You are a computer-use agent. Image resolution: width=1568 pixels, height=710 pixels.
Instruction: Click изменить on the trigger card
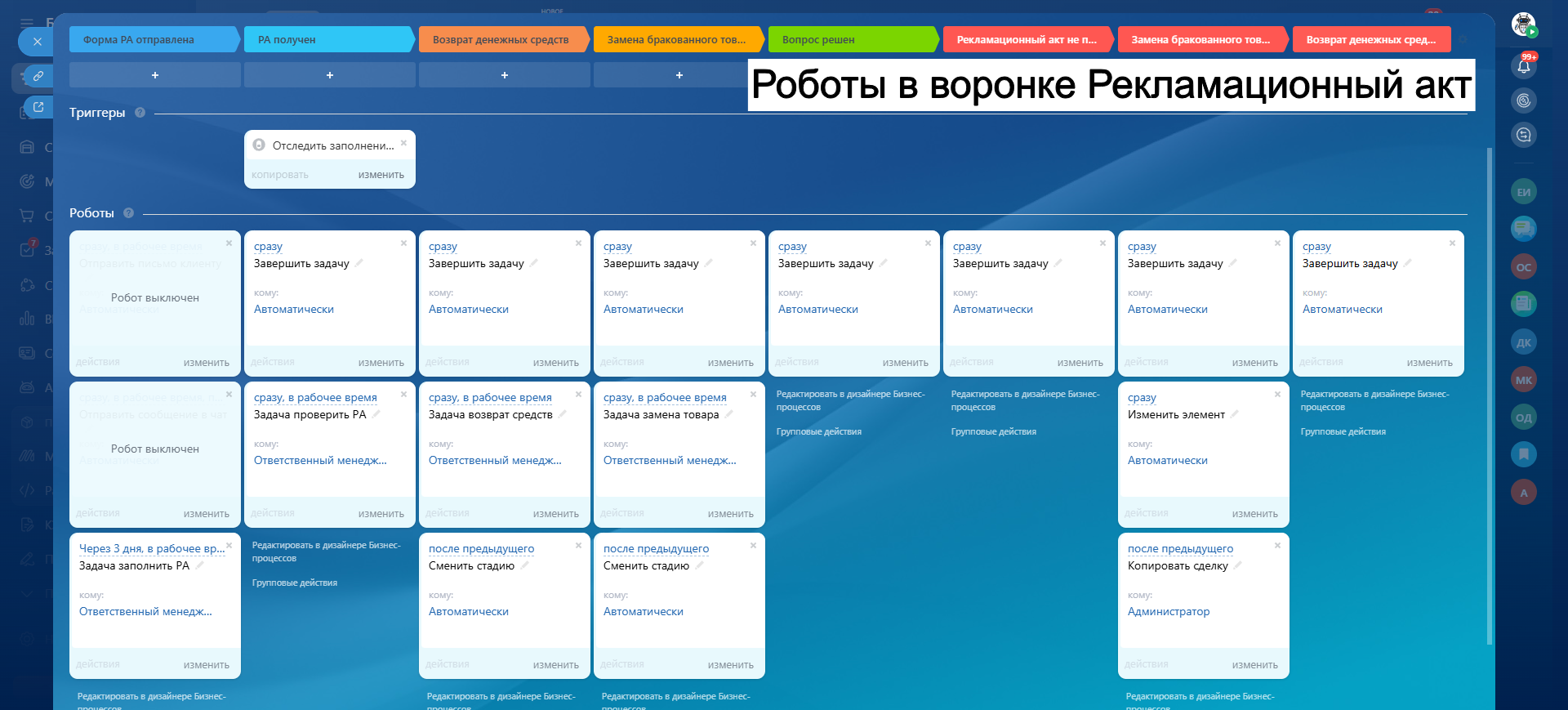tap(381, 175)
